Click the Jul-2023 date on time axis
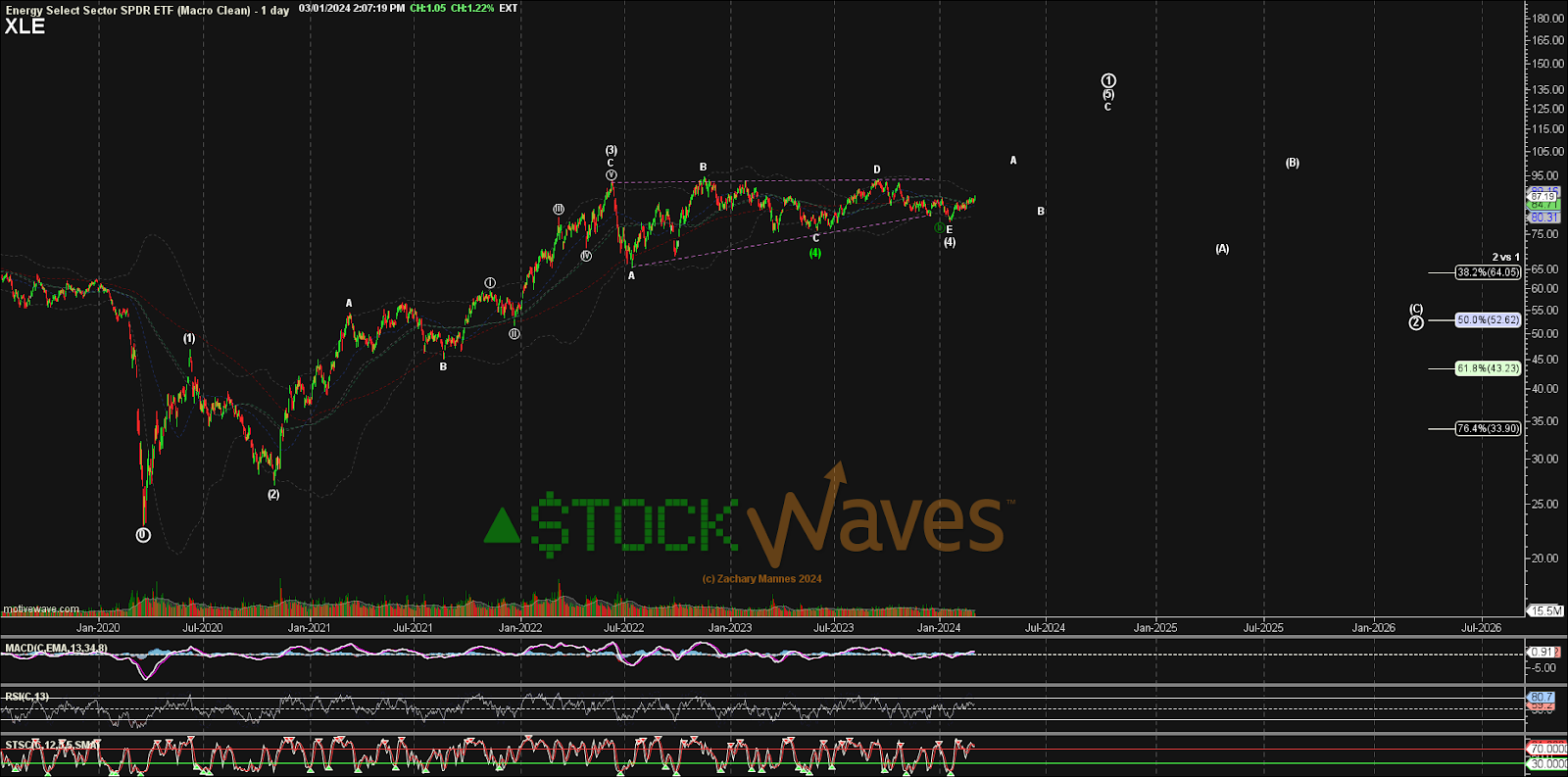1568x777 pixels. pyautogui.click(x=834, y=628)
